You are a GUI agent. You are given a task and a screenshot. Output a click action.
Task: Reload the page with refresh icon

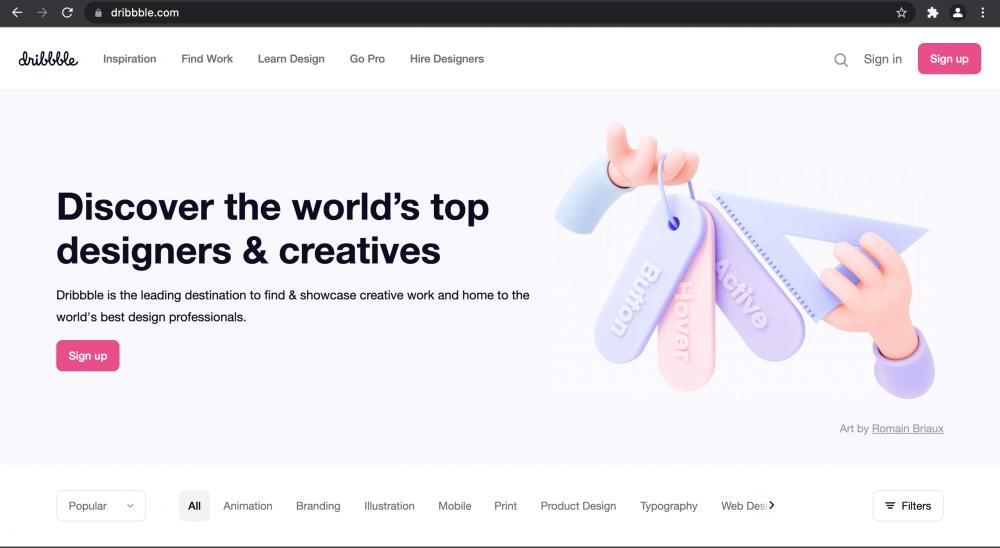pos(67,12)
